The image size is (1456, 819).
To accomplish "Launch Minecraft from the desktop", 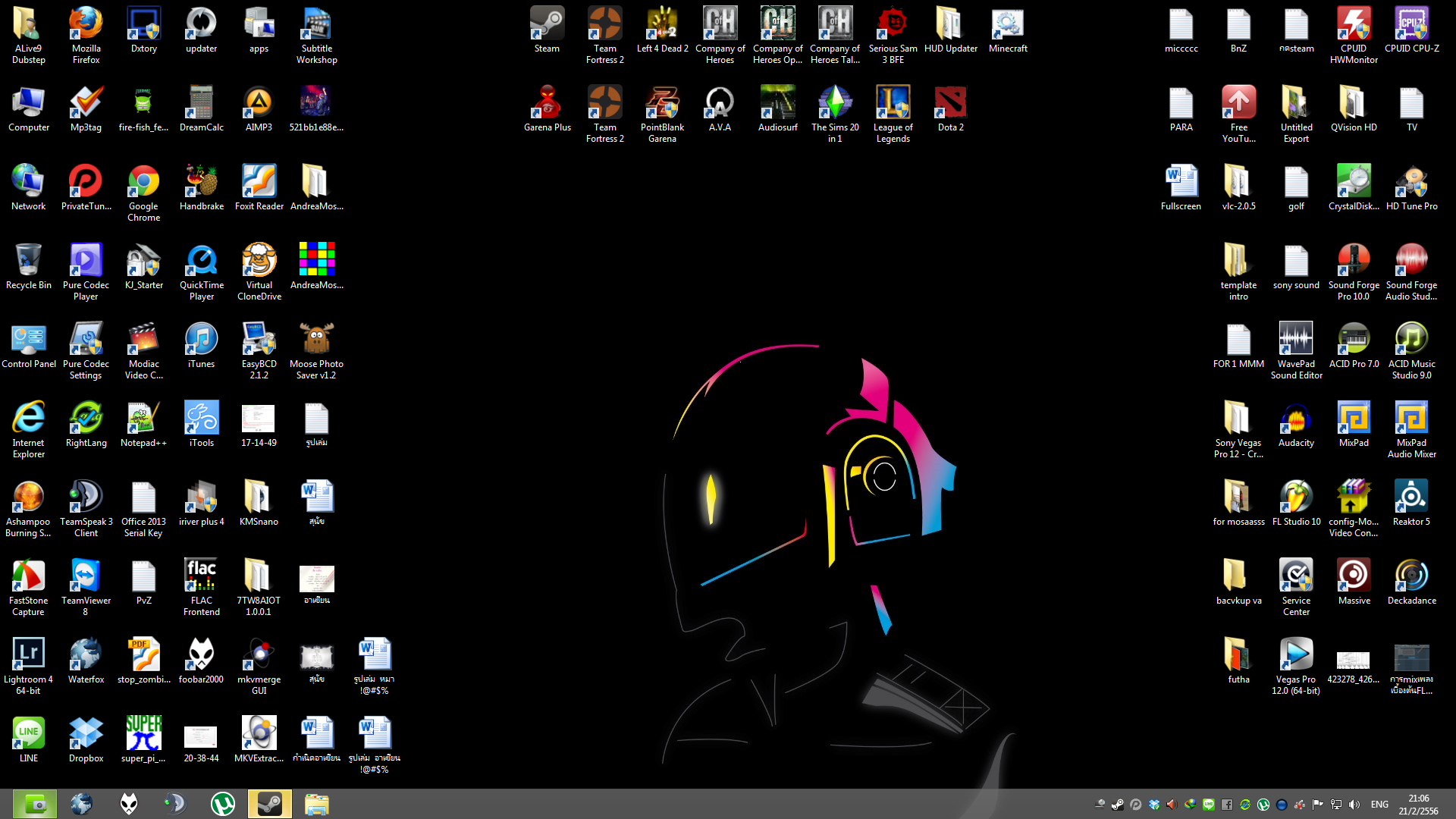I will (1008, 27).
